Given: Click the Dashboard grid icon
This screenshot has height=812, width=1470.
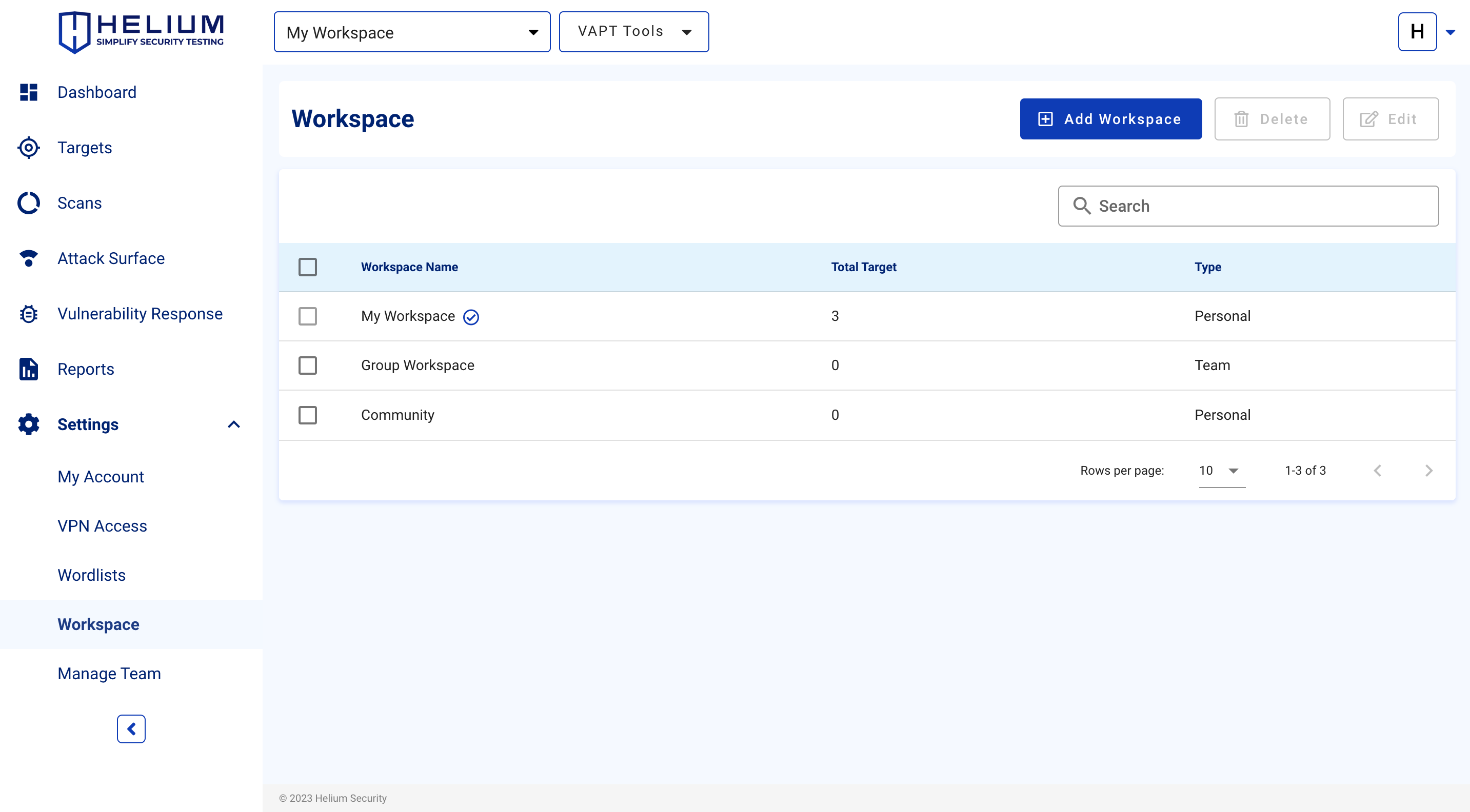Looking at the screenshot, I should point(29,92).
